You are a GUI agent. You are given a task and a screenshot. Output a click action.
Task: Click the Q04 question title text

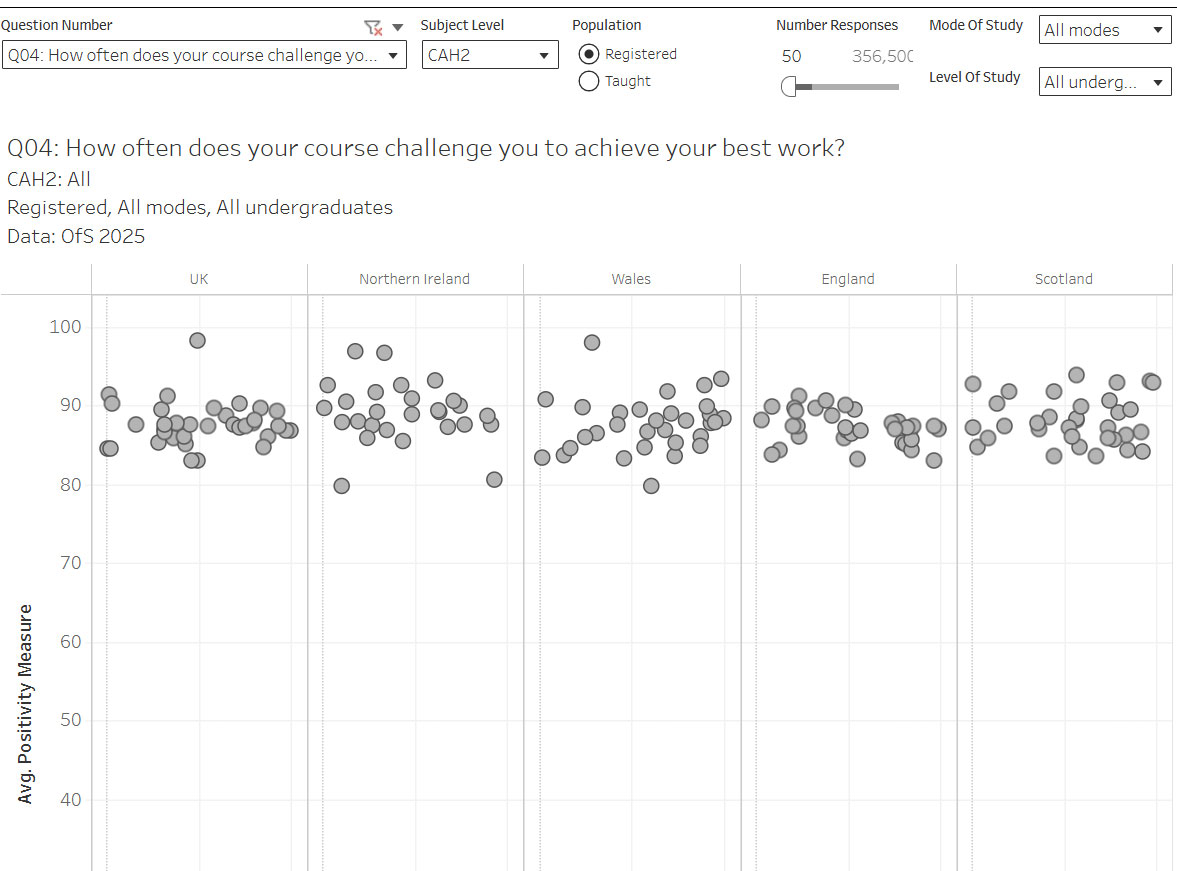coord(426,147)
